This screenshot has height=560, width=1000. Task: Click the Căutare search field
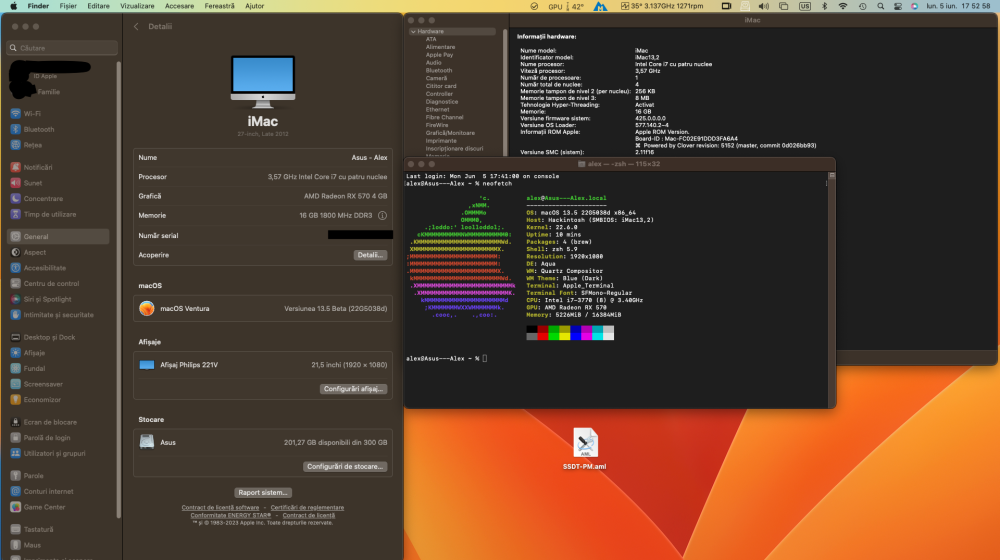62,48
